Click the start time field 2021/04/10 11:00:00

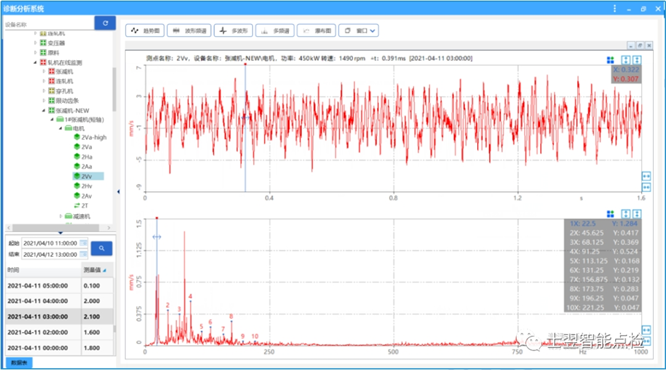coord(54,243)
